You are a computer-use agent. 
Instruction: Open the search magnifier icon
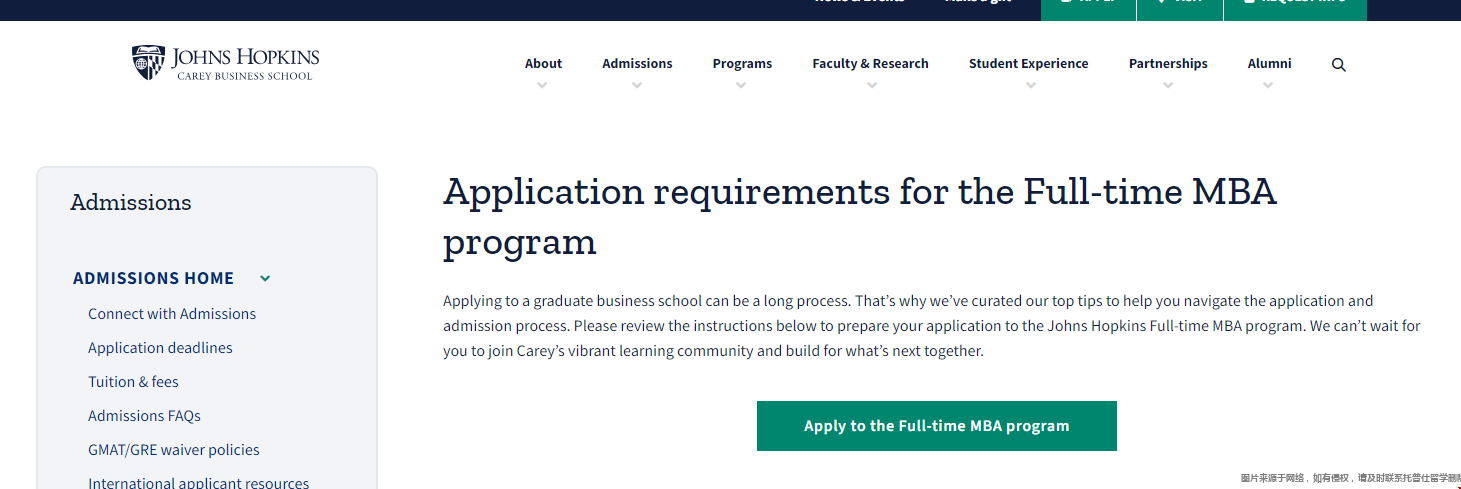click(x=1339, y=65)
